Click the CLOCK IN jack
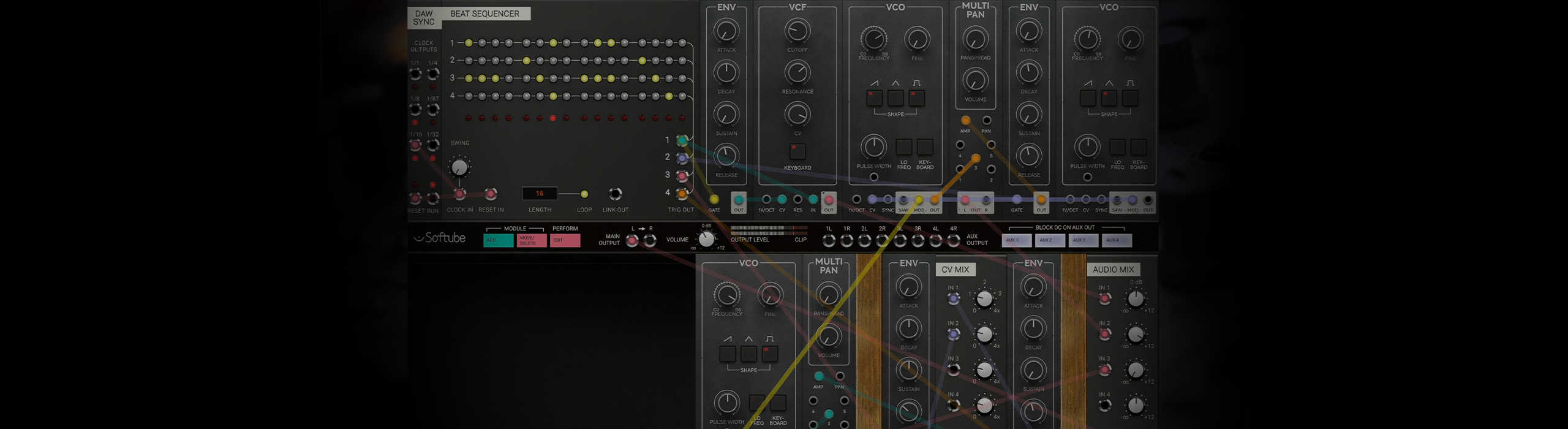Screen dimensions: 1568x429 pyautogui.click(x=459, y=194)
